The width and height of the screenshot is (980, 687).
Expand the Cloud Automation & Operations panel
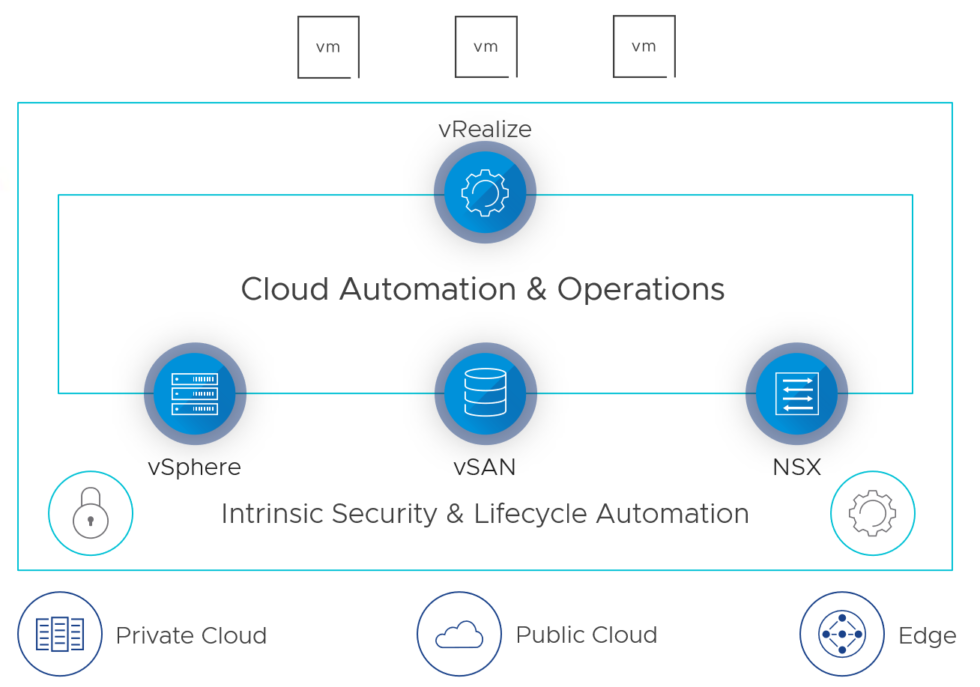coord(483,289)
